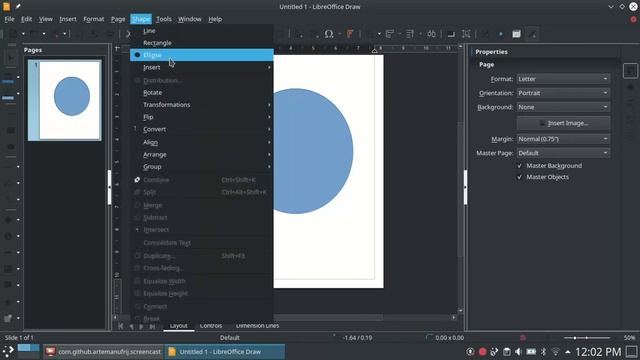The width and height of the screenshot is (640, 360).
Task: Open Bluetooth settings in system tray
Action: pyautogui.click(x=543, y=352)
